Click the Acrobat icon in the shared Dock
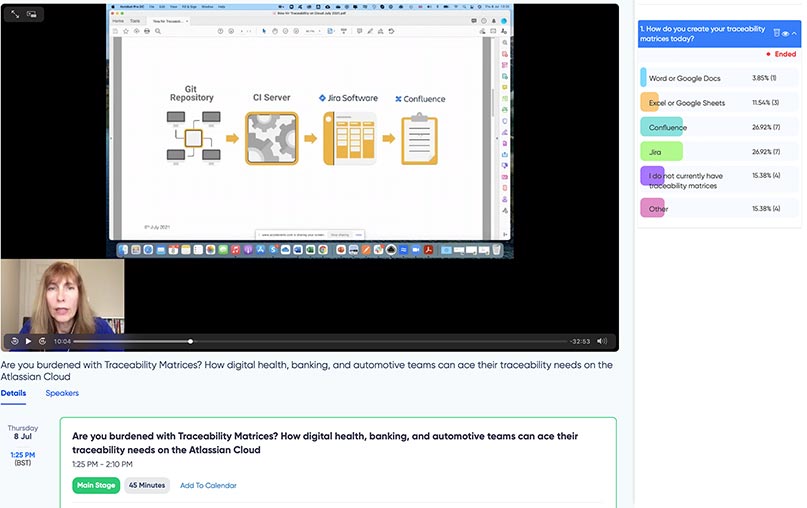Image resolution: width=807 pixels, height=508 pixels. pos(428,250)
